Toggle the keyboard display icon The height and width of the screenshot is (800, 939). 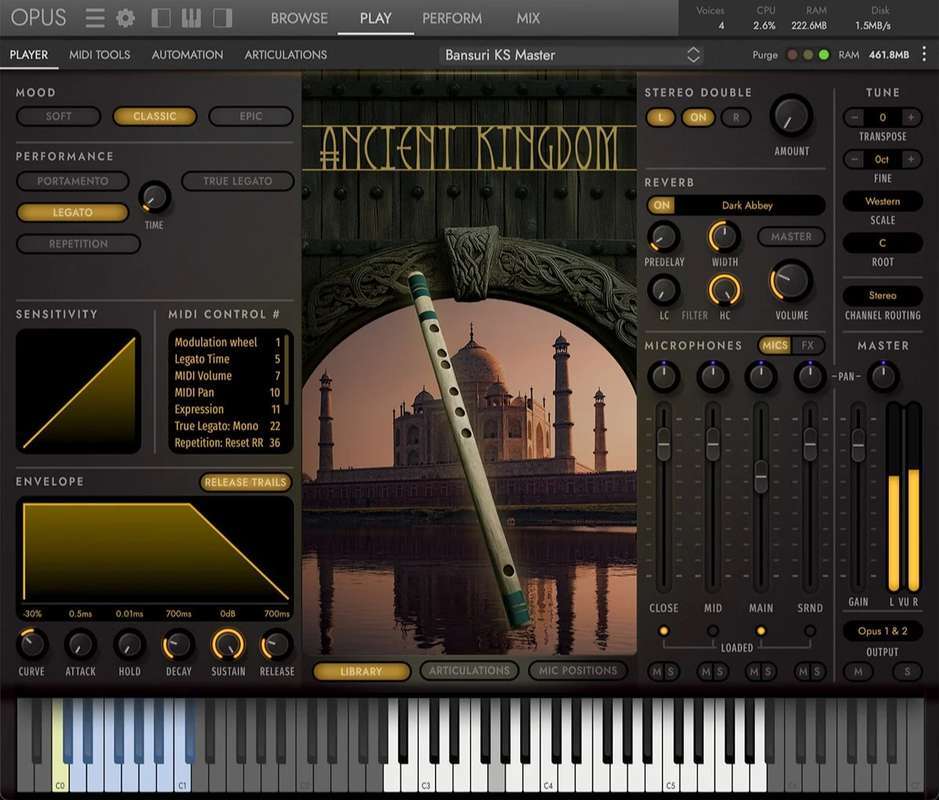pos(191,18)
